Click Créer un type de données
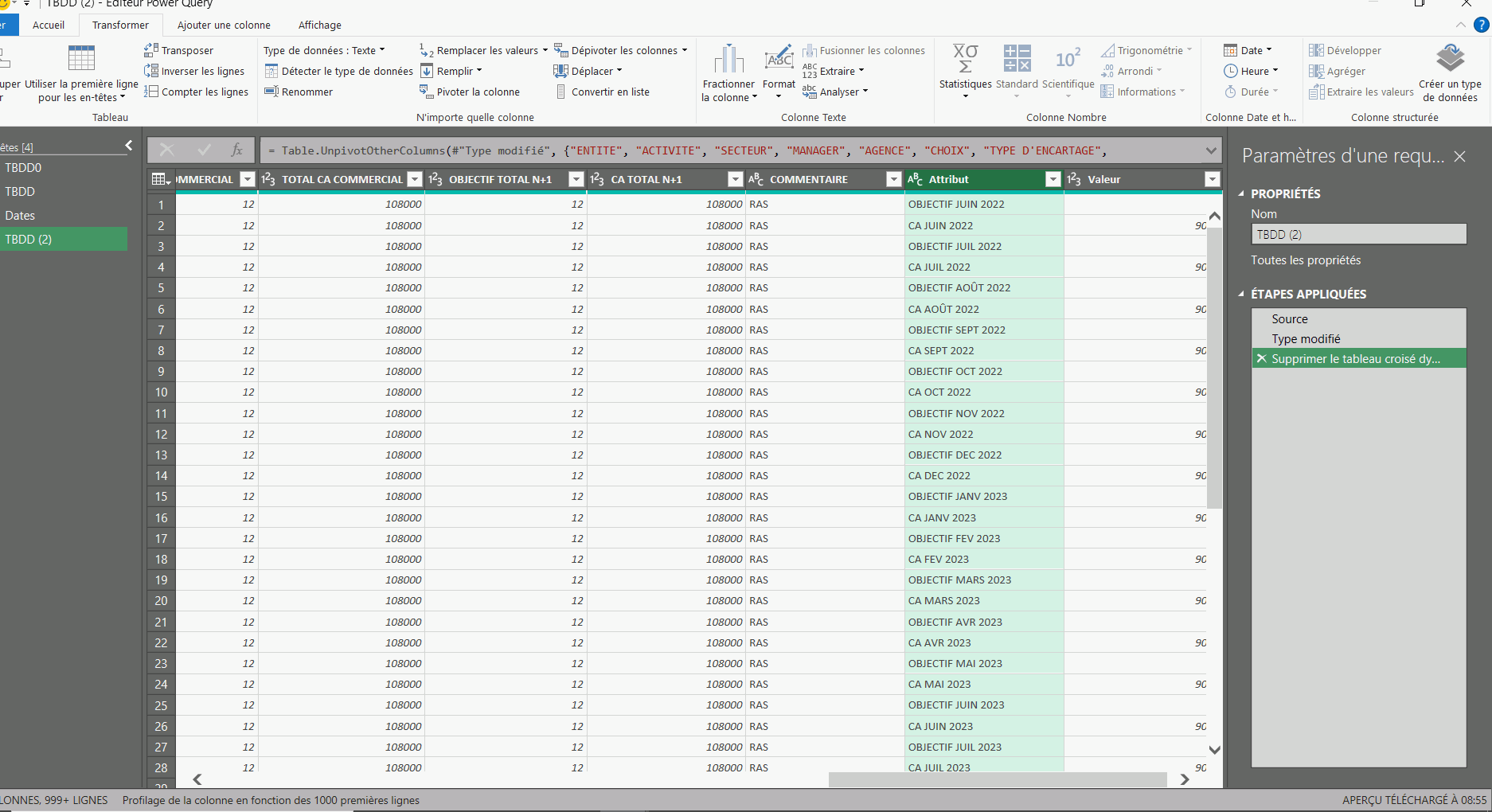This screenshot has width=1492, height=812. point(1450,73)
